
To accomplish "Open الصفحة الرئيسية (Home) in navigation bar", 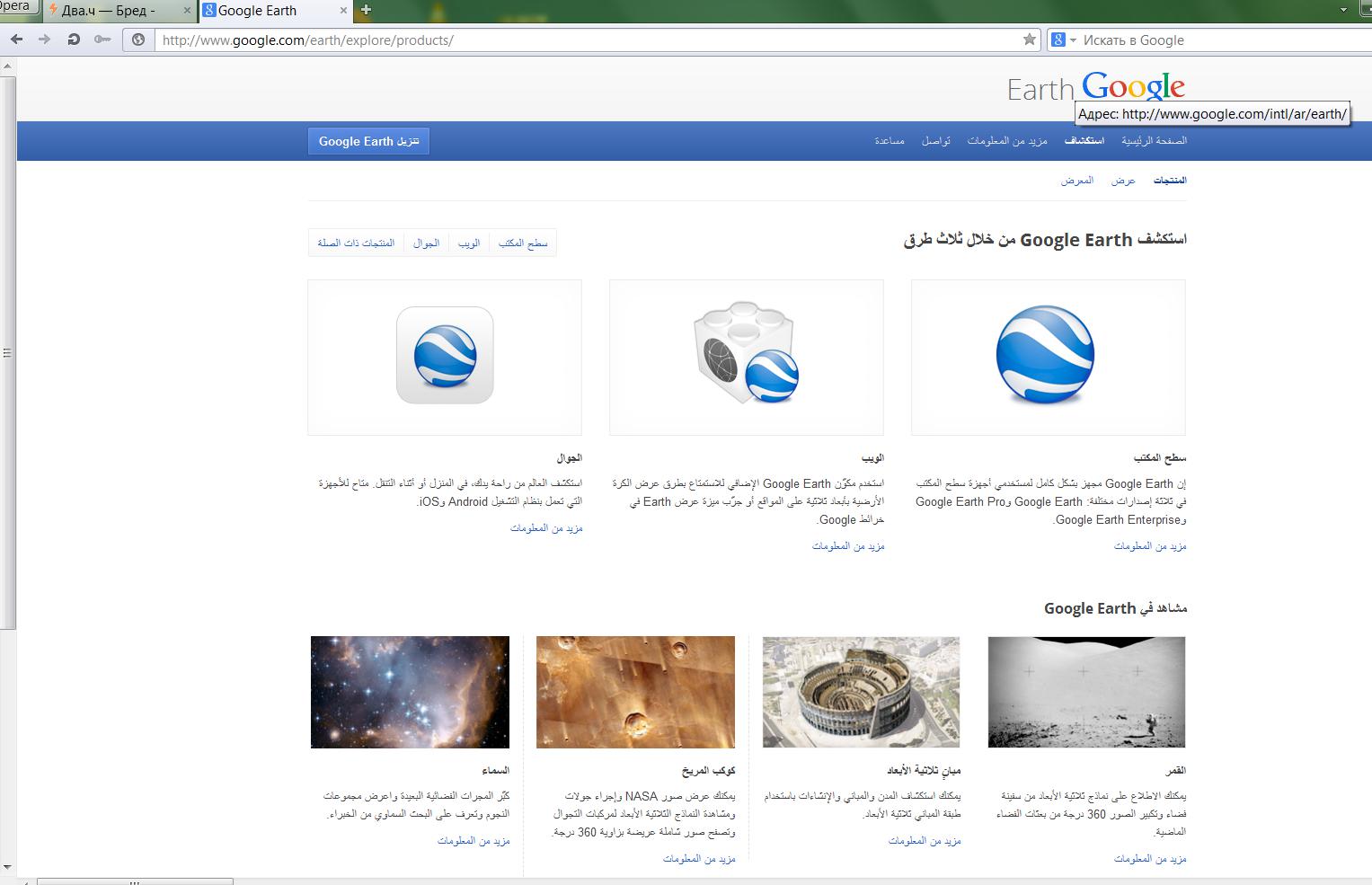I will pyautogui.click(x=1154, y=141).
